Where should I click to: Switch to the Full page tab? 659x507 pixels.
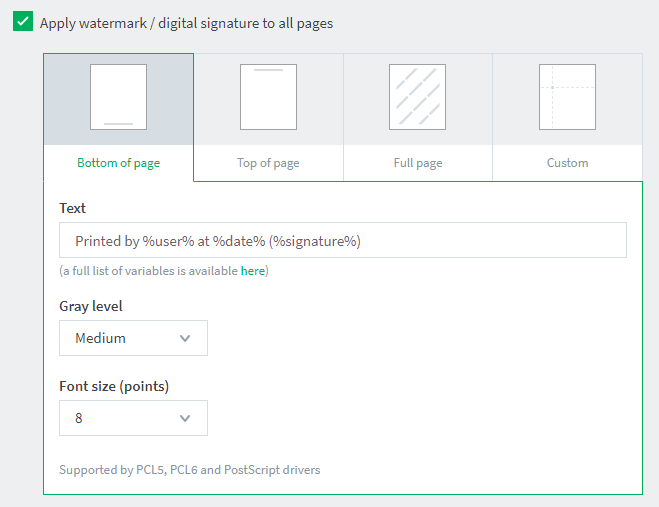(x=418, y=163)
